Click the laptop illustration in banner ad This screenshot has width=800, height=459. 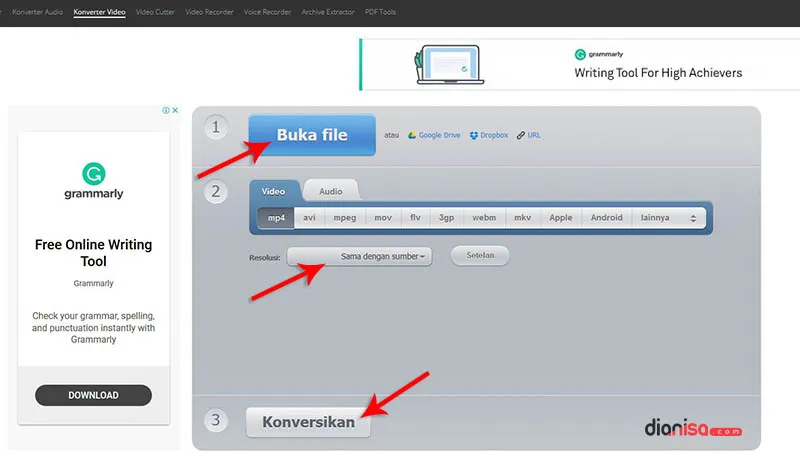(x=449, y=65)
